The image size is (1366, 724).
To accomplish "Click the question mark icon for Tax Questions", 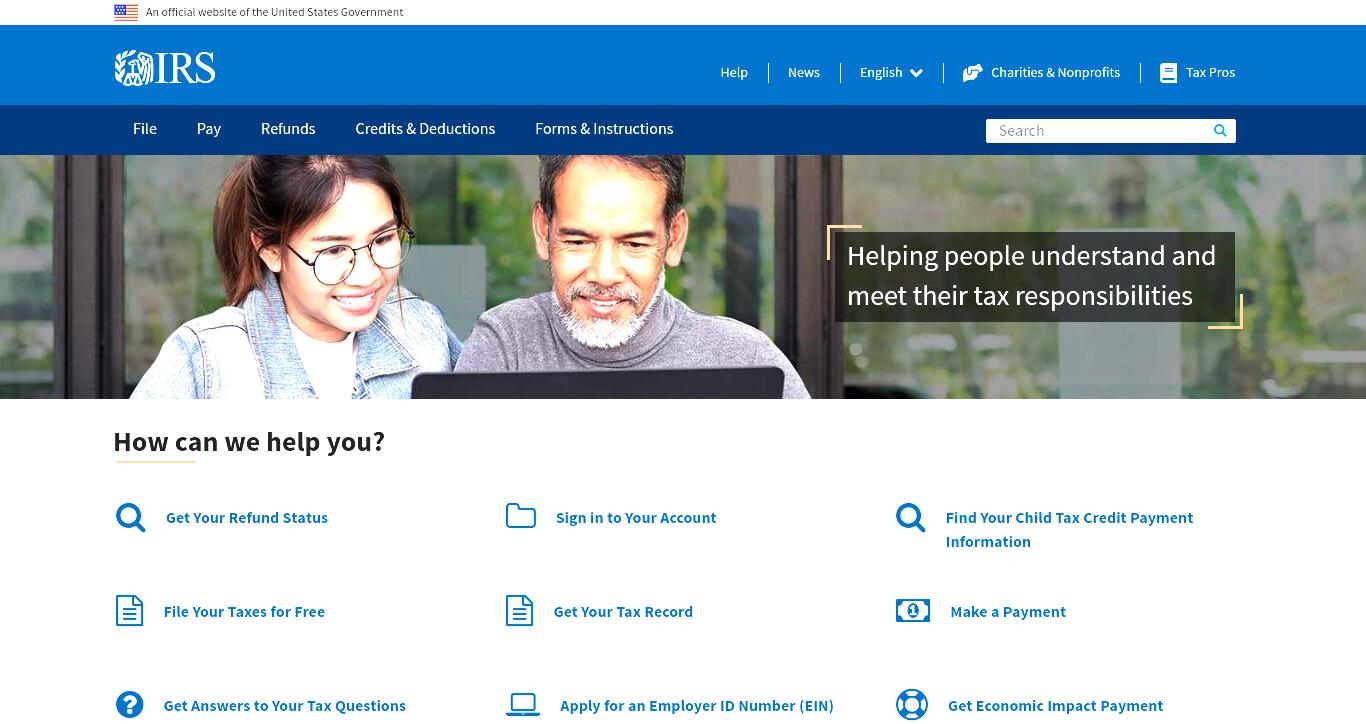I will click(130, 705).
